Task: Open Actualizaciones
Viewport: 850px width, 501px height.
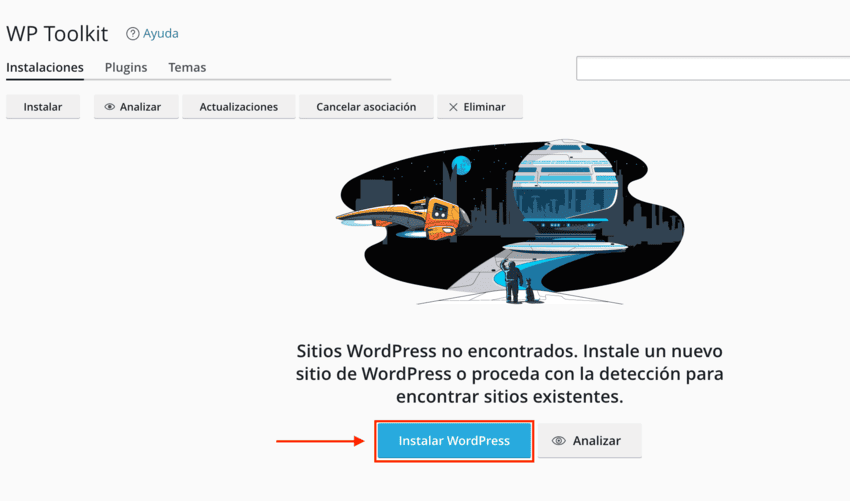Action: coord(239,107)
